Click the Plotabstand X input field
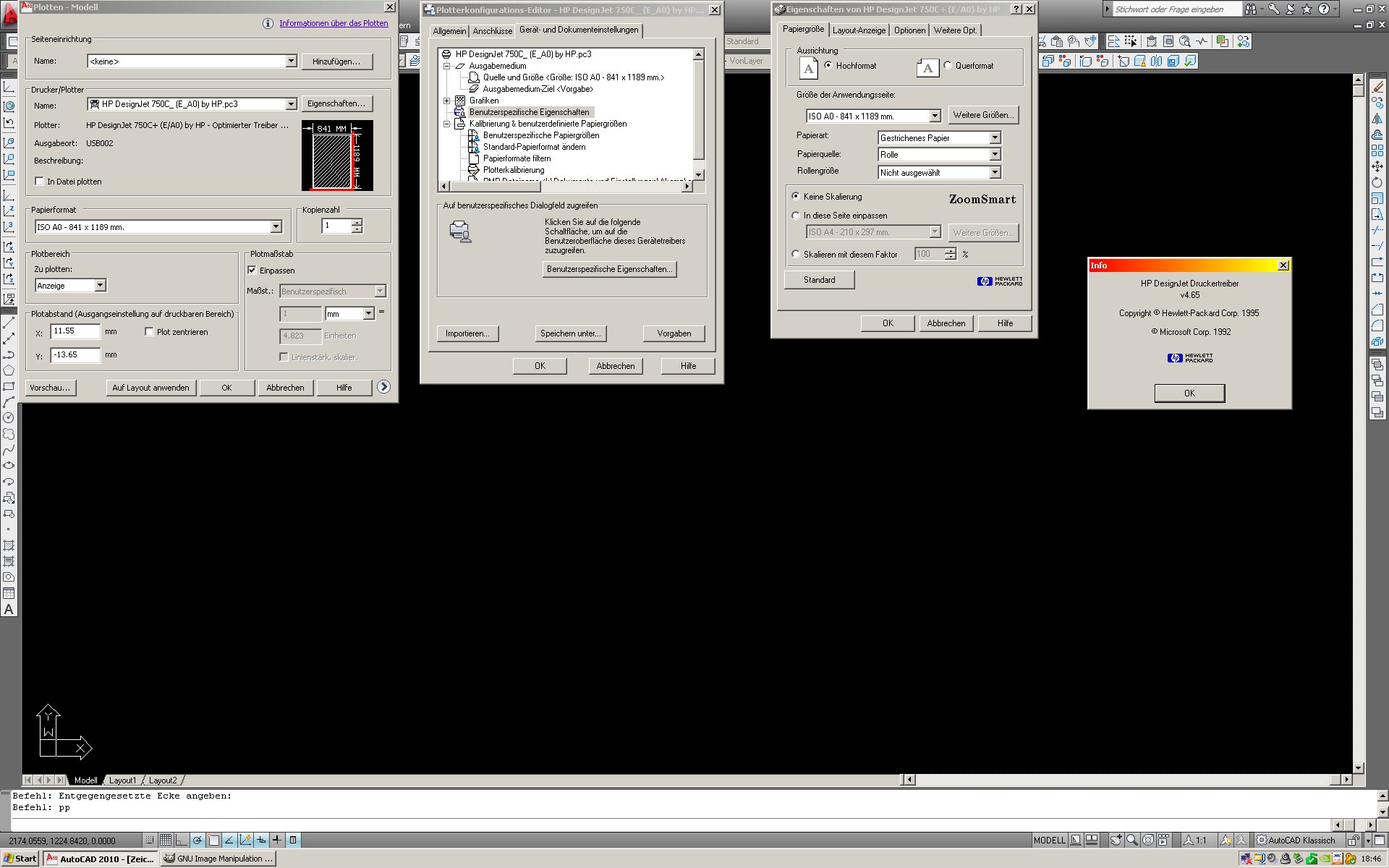 [x=75, y=331]
